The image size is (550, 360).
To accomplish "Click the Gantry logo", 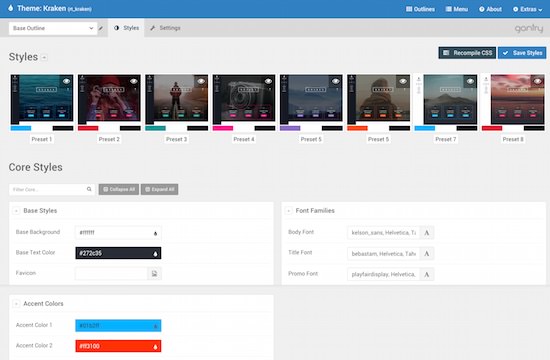I will pos(529,28).
